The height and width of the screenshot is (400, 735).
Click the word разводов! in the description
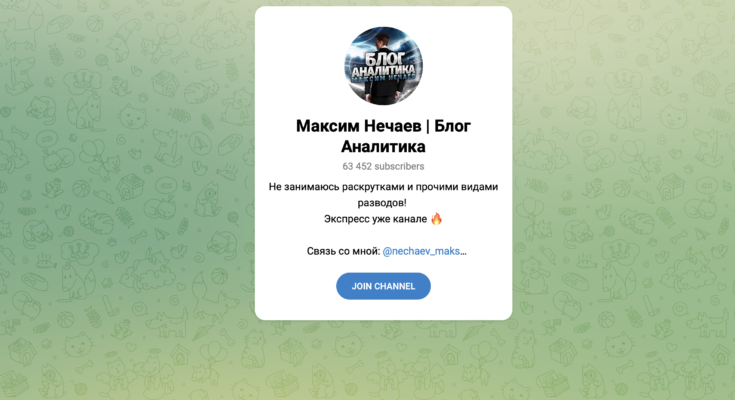(x=382, y=203)
